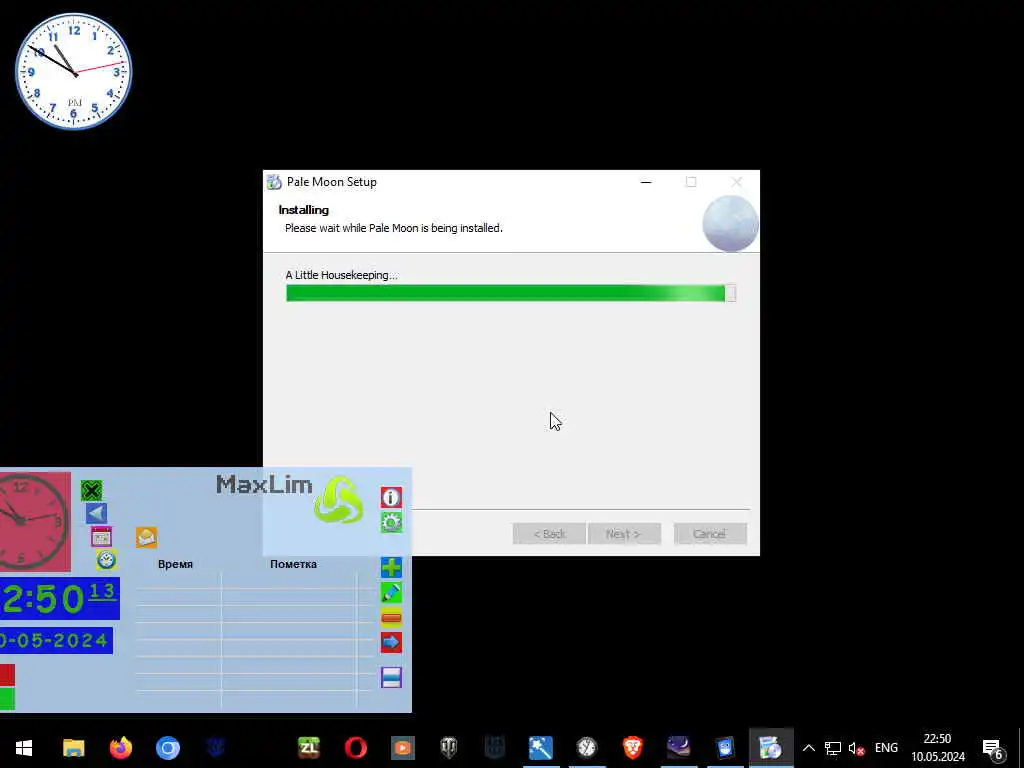Screen dimensions: 1024x768
Task: Open the notification center with 6 notifications
Action: [x=993, y=748]
